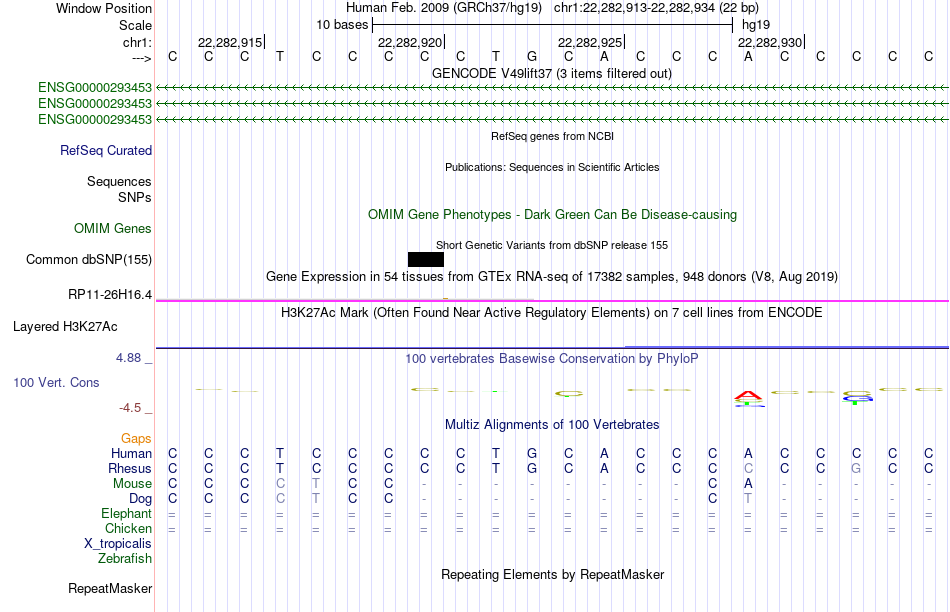Click the G base in the reference sequence row

532,56
